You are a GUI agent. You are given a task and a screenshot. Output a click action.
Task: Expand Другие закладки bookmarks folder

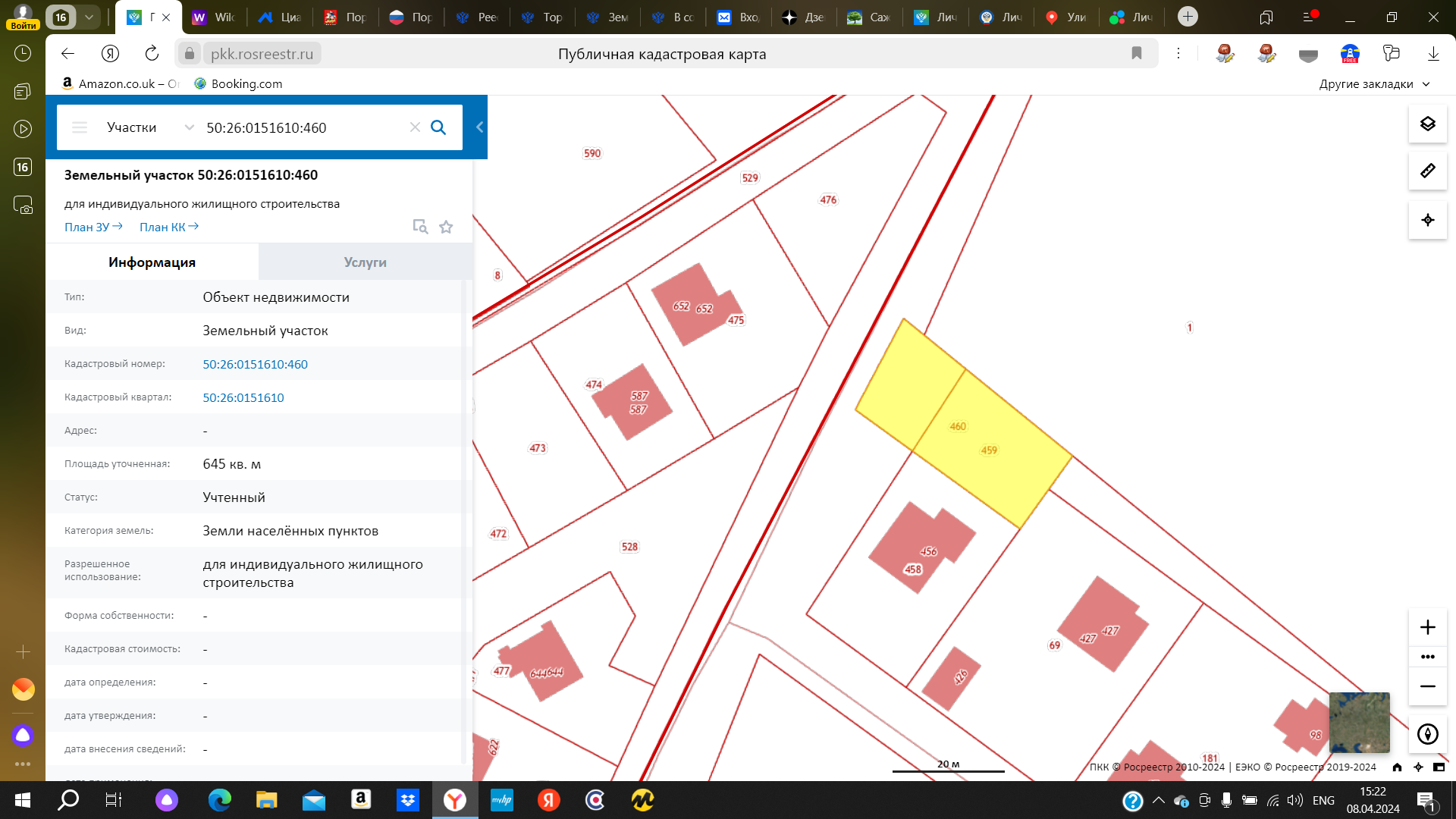coord(1373,83)
